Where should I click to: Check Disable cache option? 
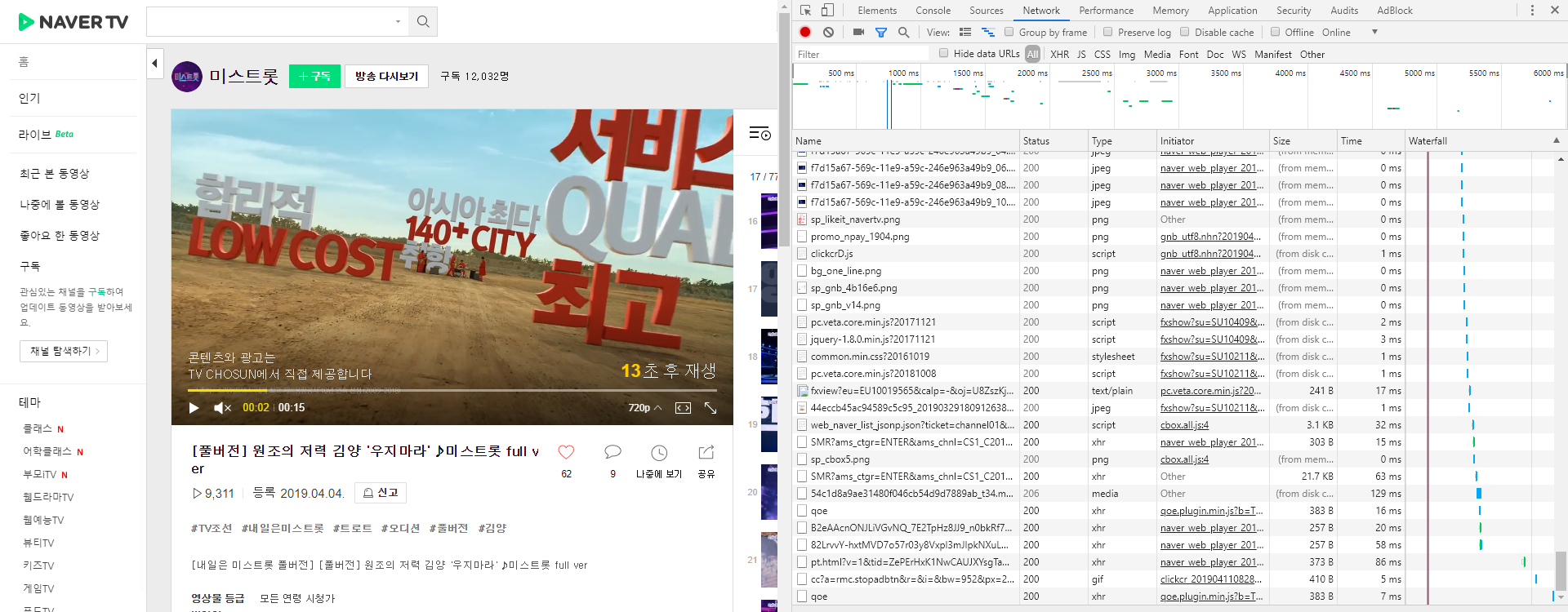click(x=1185, y=32)
